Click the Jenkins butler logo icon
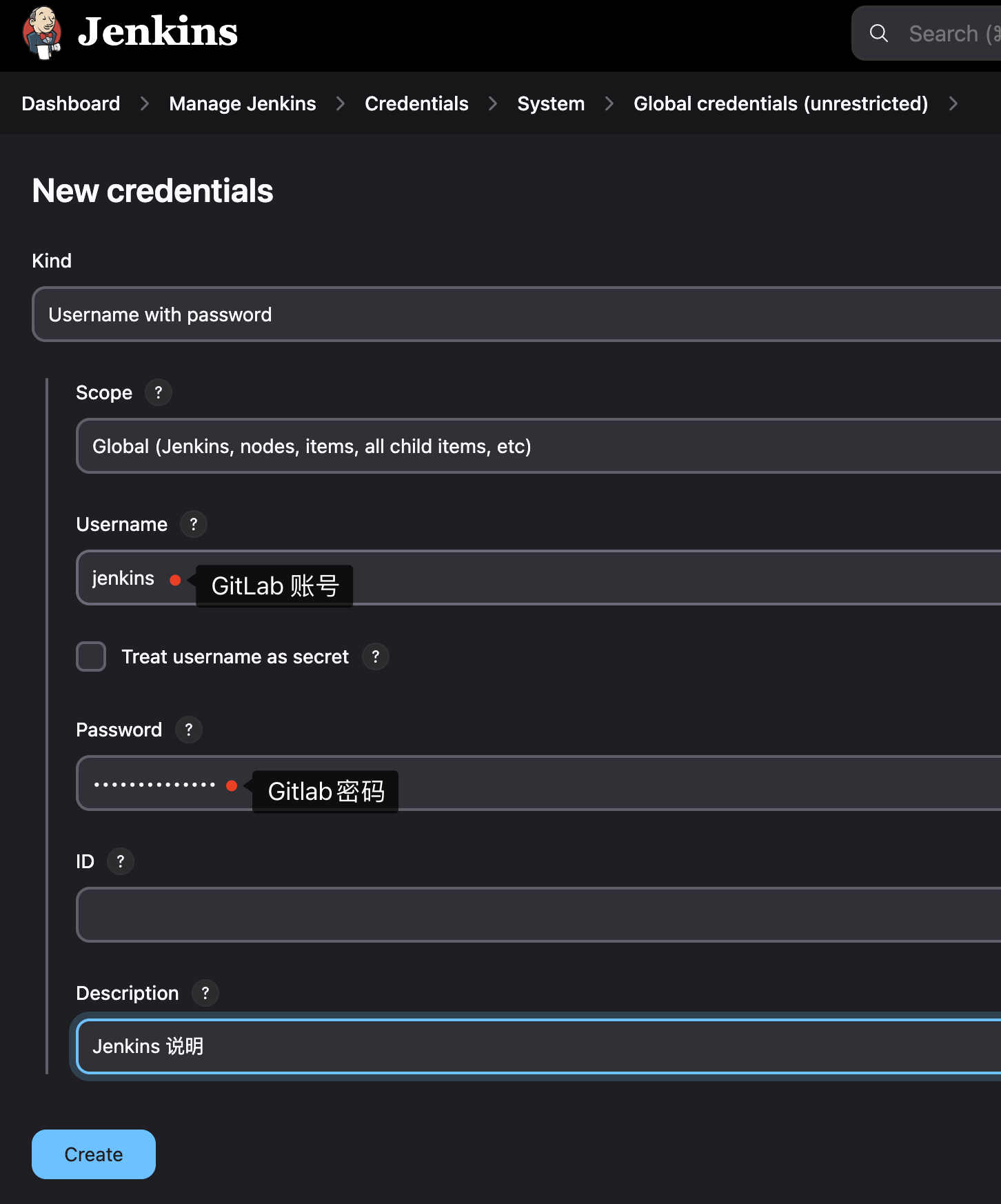This screenshot has width=1001, height=1204. 42,32
